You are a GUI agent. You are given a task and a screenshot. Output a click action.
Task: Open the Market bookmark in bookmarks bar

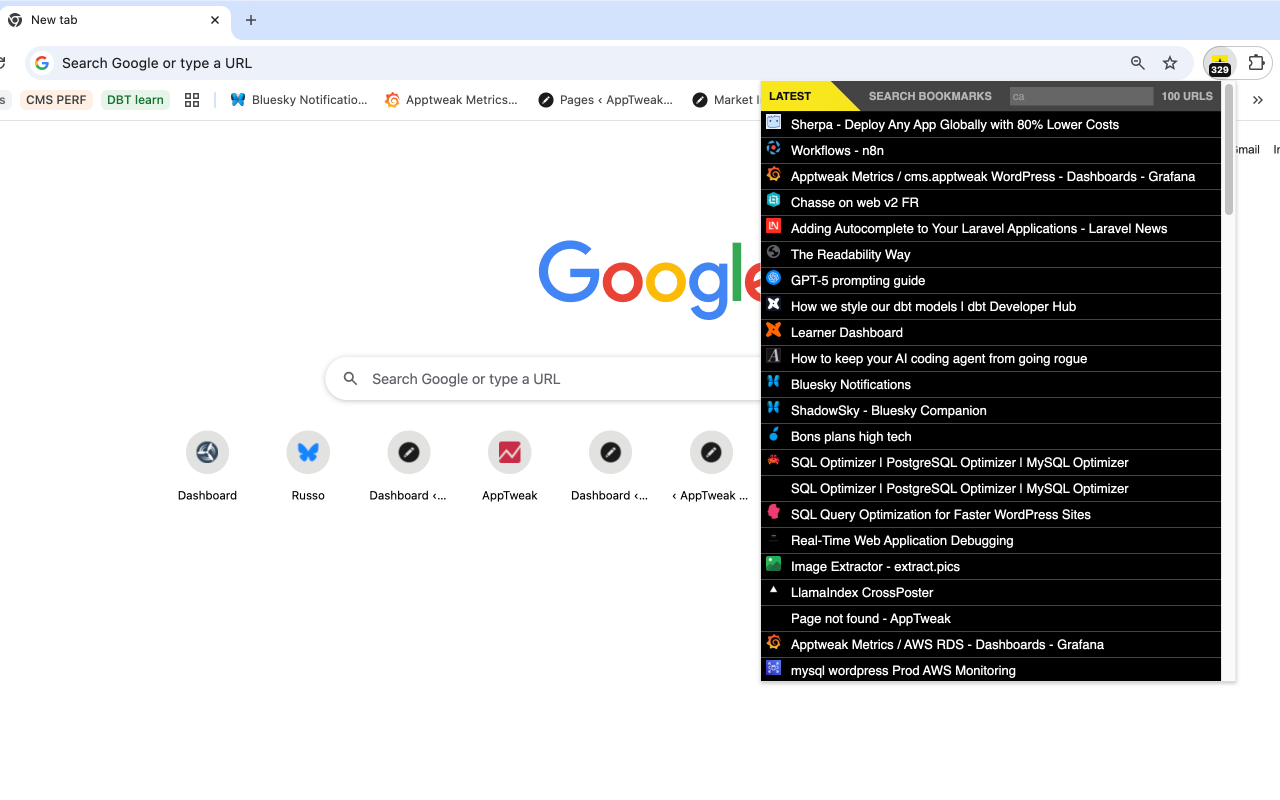pos(725,100)
